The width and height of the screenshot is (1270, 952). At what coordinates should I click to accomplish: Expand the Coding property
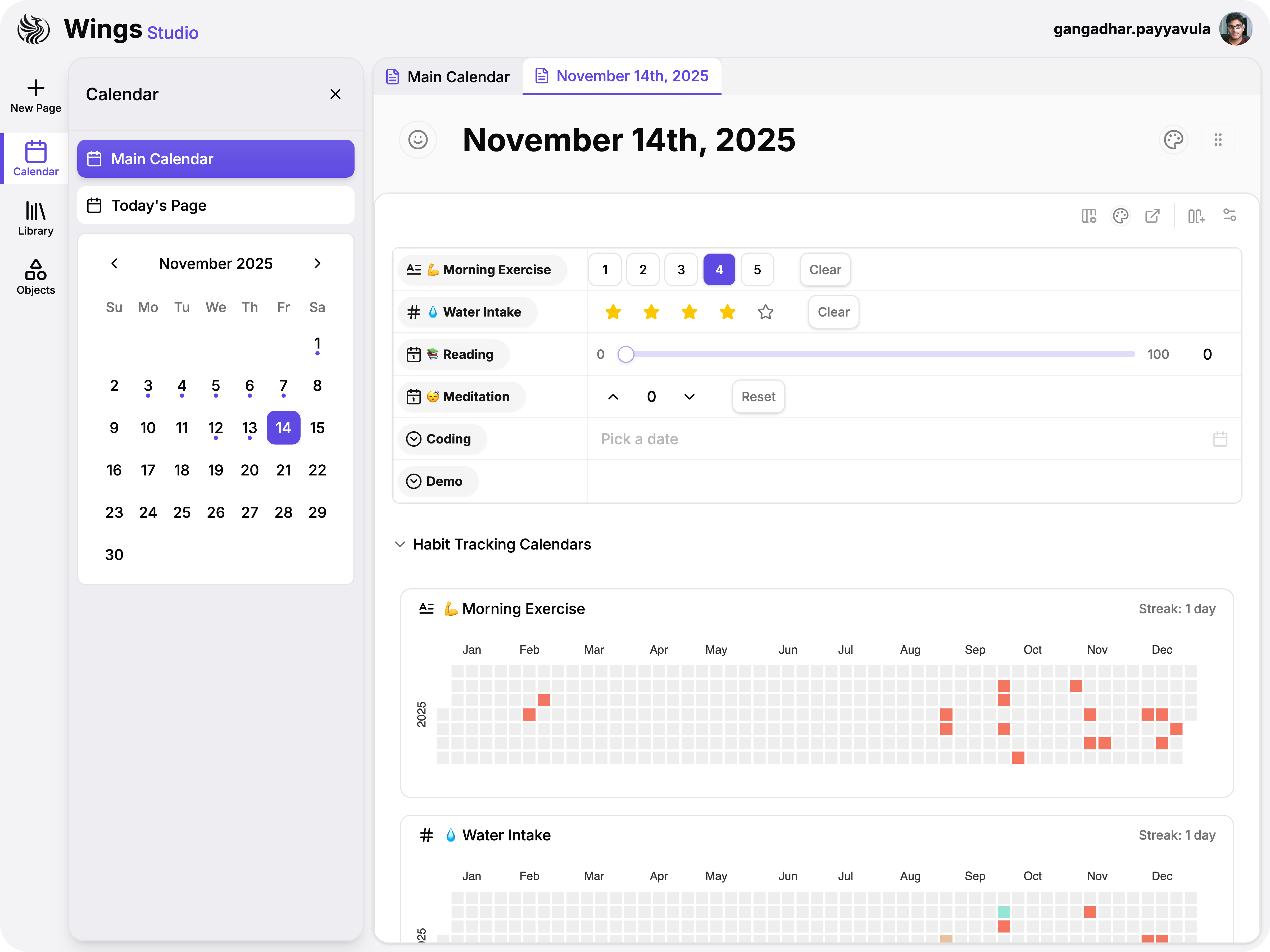tap(415, 438)
